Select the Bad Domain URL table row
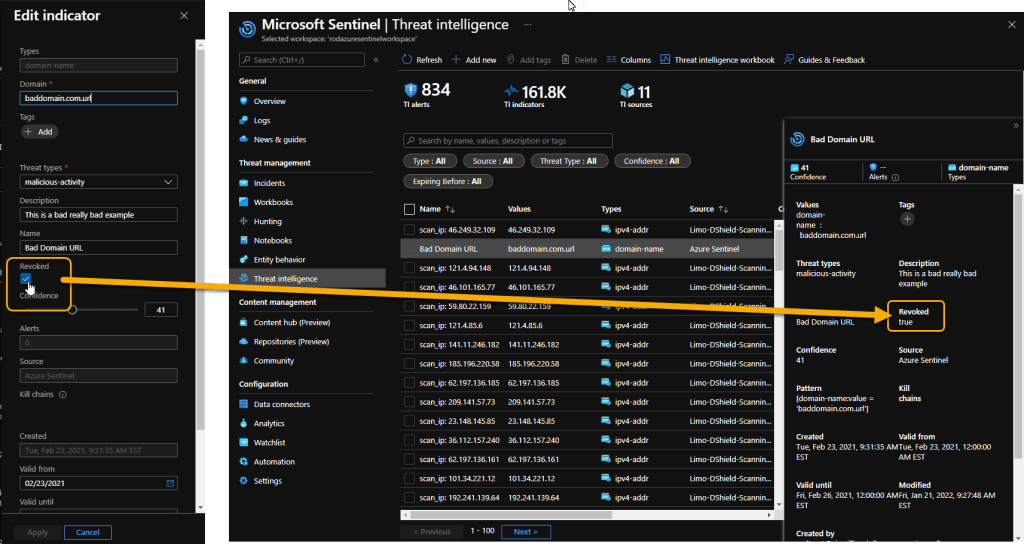Viewport: 1024px width, 544px height. pos(586,249)
